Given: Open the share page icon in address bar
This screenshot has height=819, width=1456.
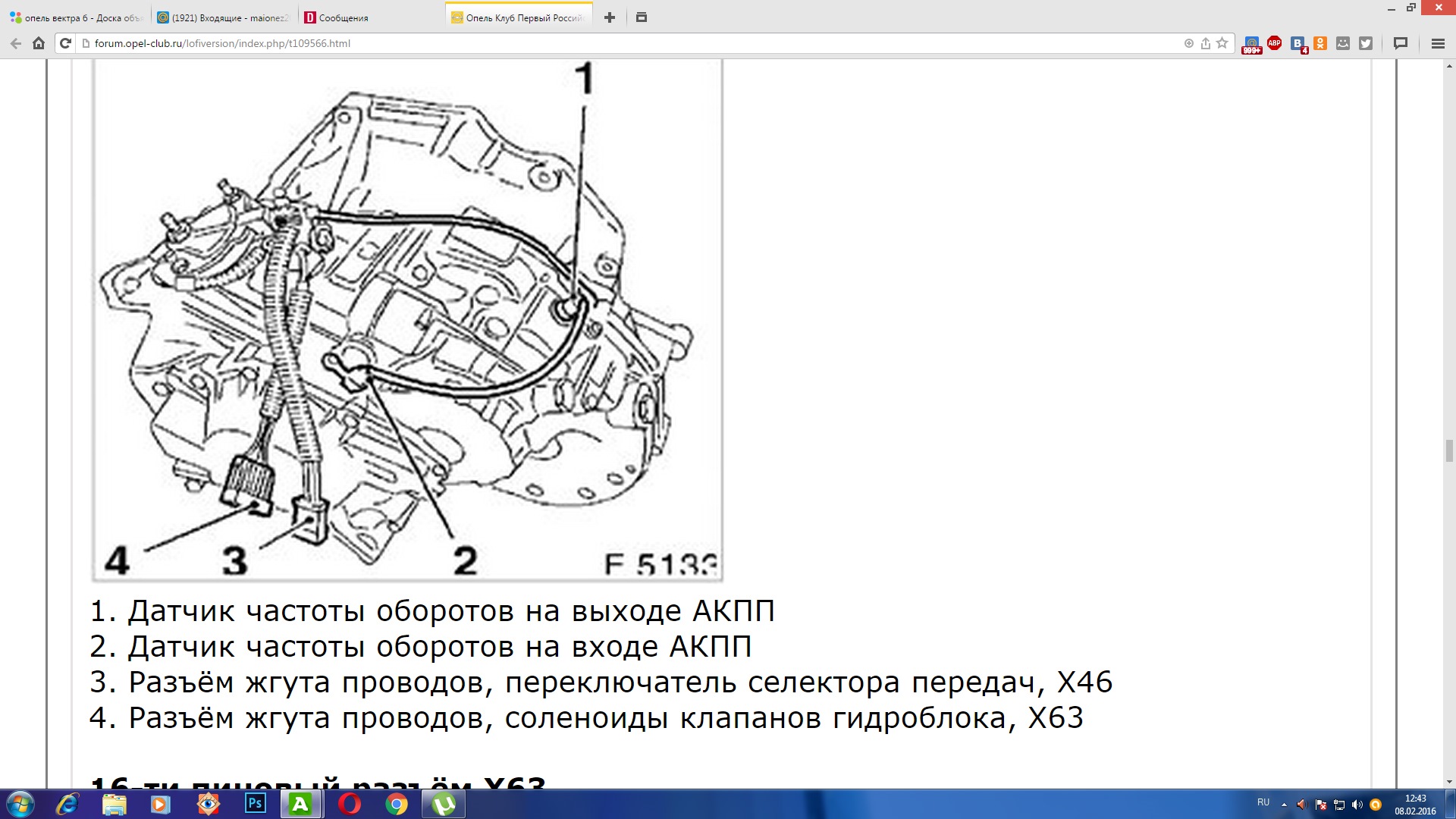Looking at the screenshot, I should 1205,43.
